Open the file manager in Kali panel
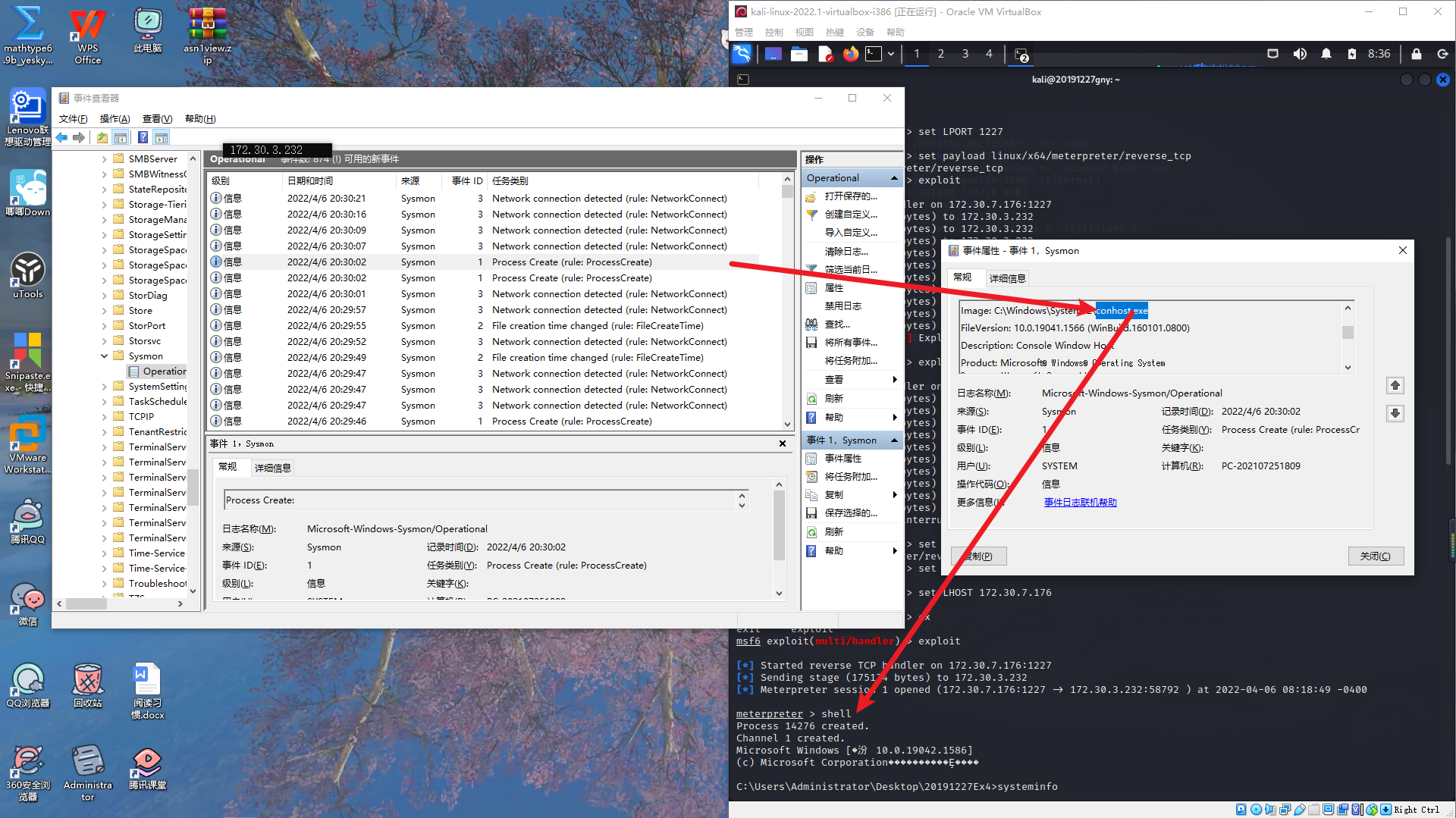The image size is (1456, 818). pyautogui.click(x=799, y=54)
